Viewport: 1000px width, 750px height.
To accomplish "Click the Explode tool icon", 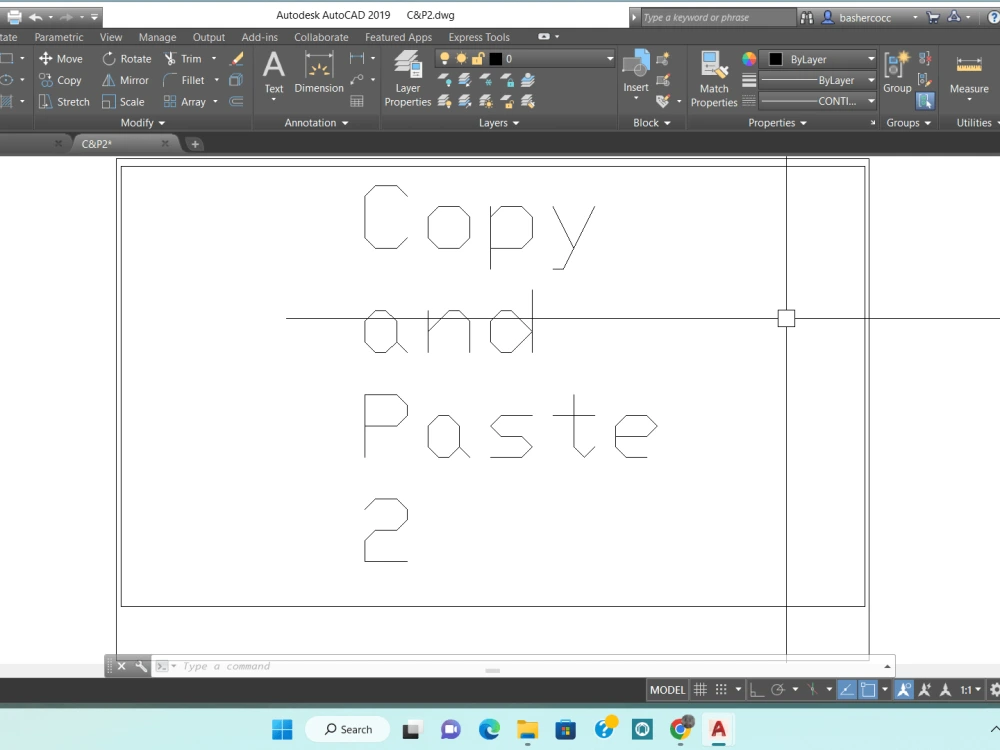I will point(236,80).
